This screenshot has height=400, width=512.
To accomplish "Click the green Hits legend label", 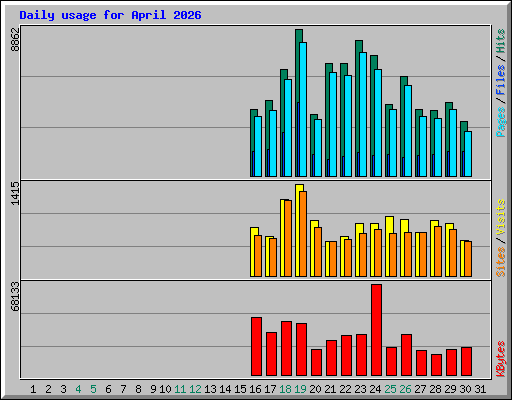I will [x=501, y=41].
